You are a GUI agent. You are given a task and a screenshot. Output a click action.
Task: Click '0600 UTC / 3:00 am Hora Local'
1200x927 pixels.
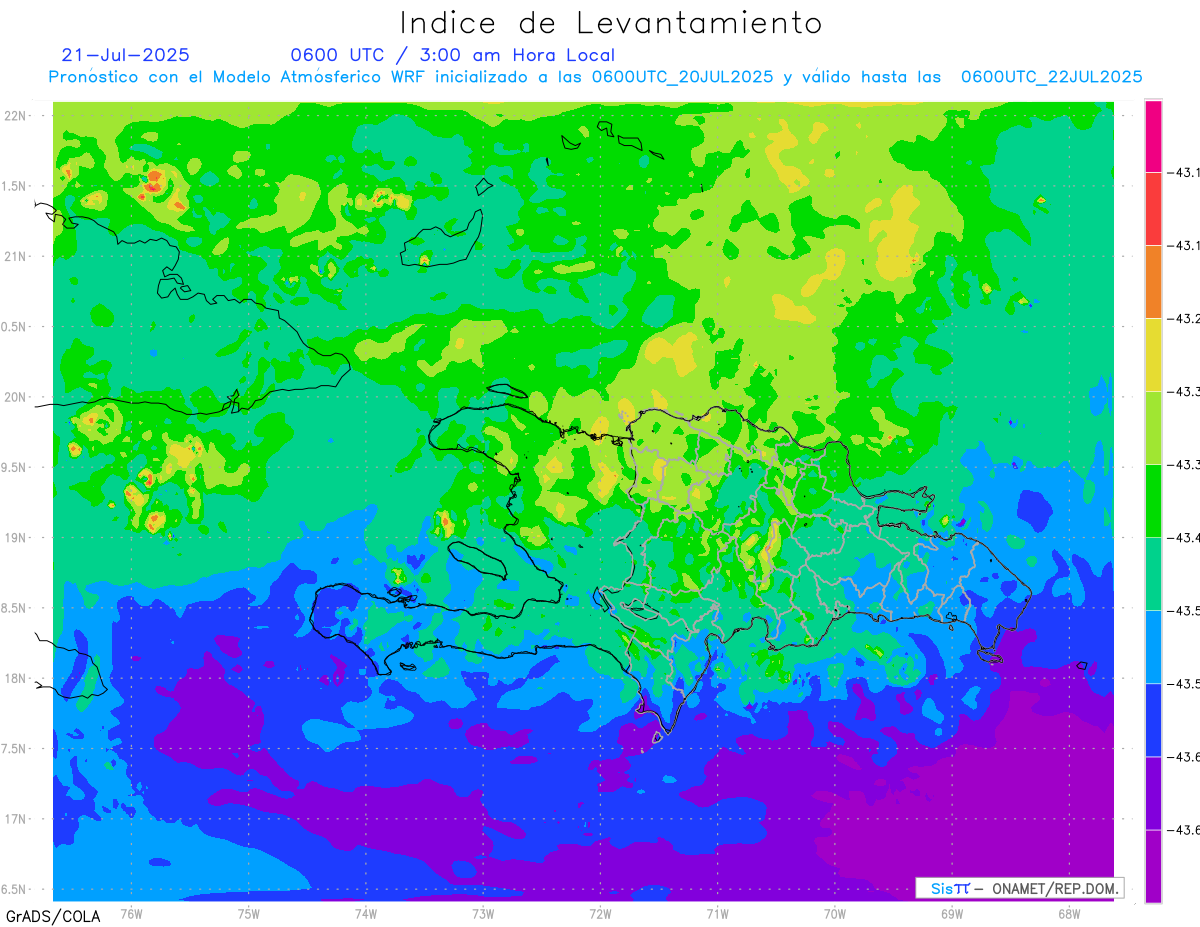point(453,55)
